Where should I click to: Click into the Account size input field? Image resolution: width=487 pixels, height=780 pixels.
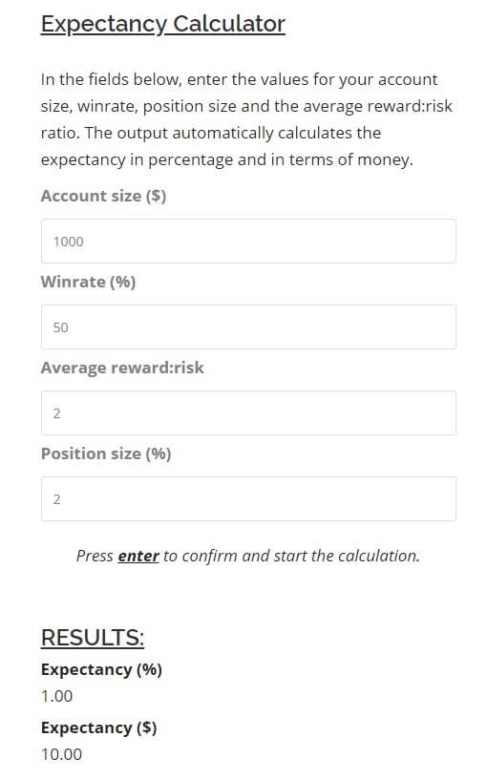(248, 241)
